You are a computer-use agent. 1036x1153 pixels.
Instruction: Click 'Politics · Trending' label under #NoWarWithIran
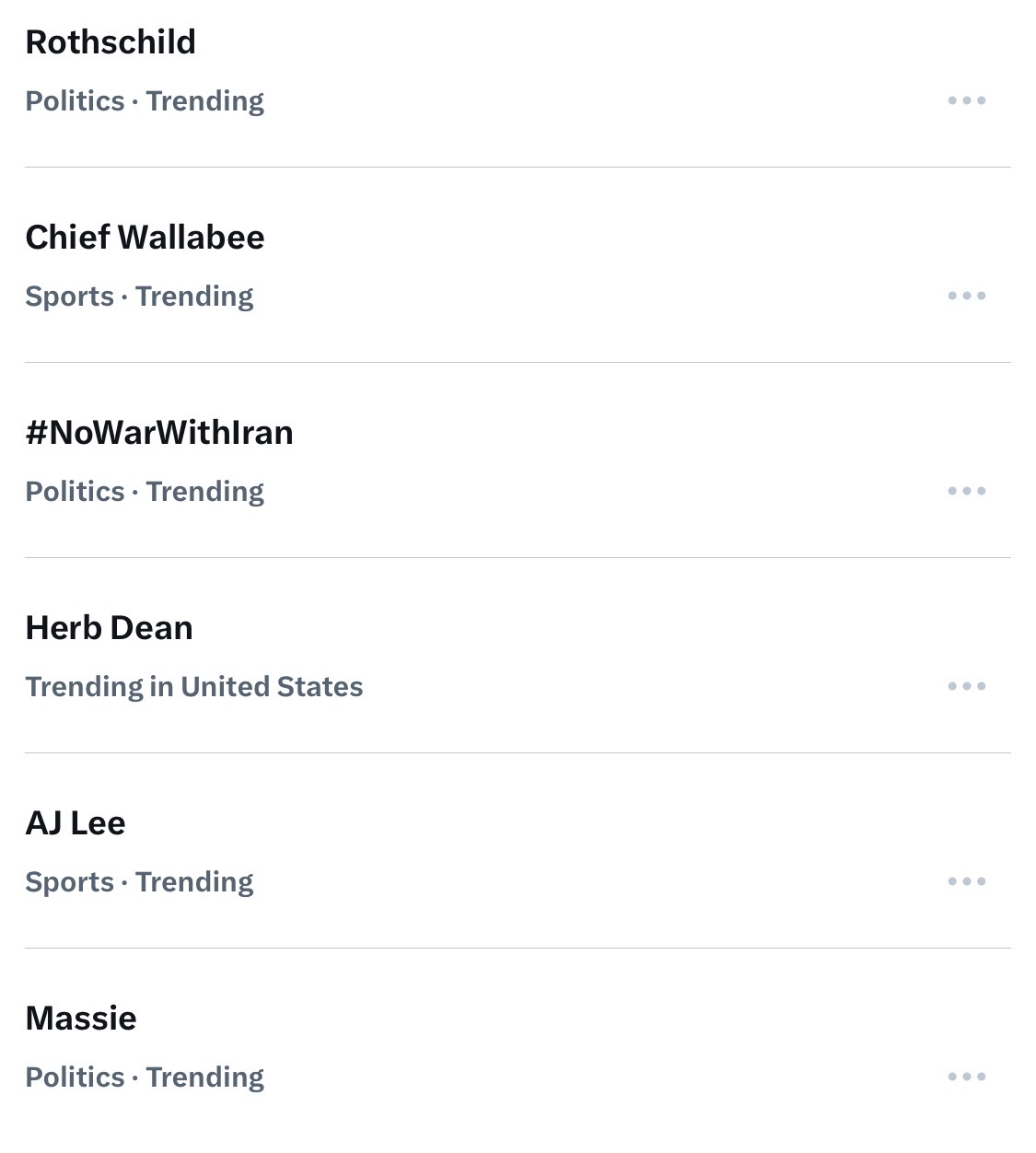pos(145,492)
